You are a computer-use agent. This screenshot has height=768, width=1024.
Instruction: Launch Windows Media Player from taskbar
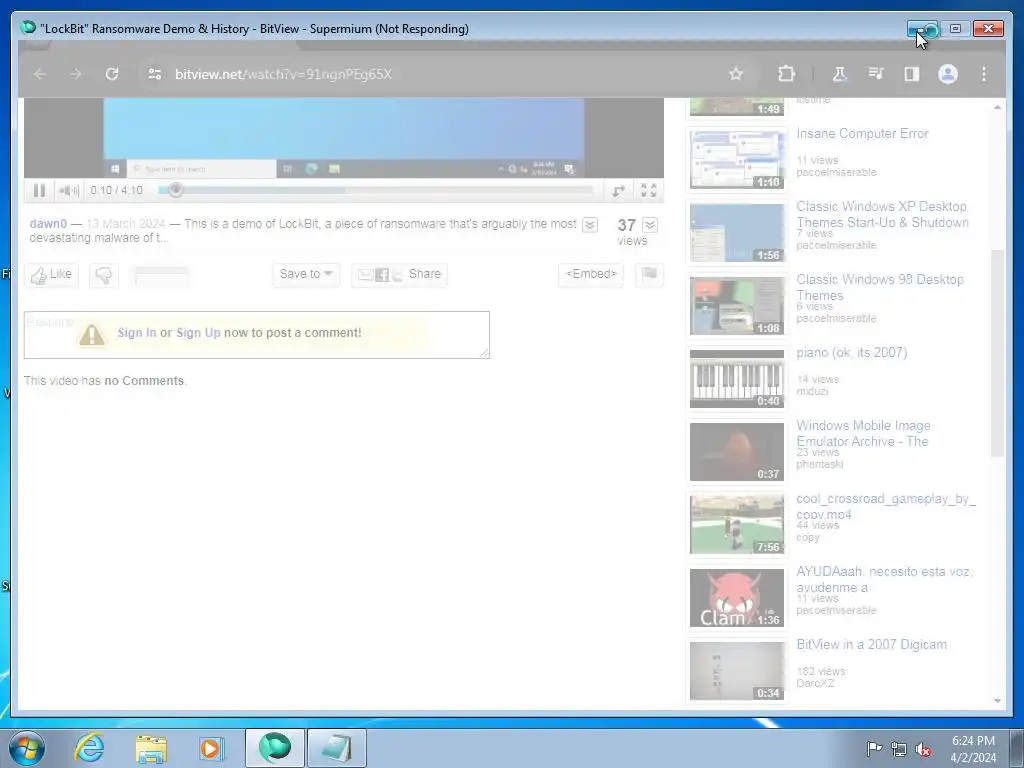212,748
